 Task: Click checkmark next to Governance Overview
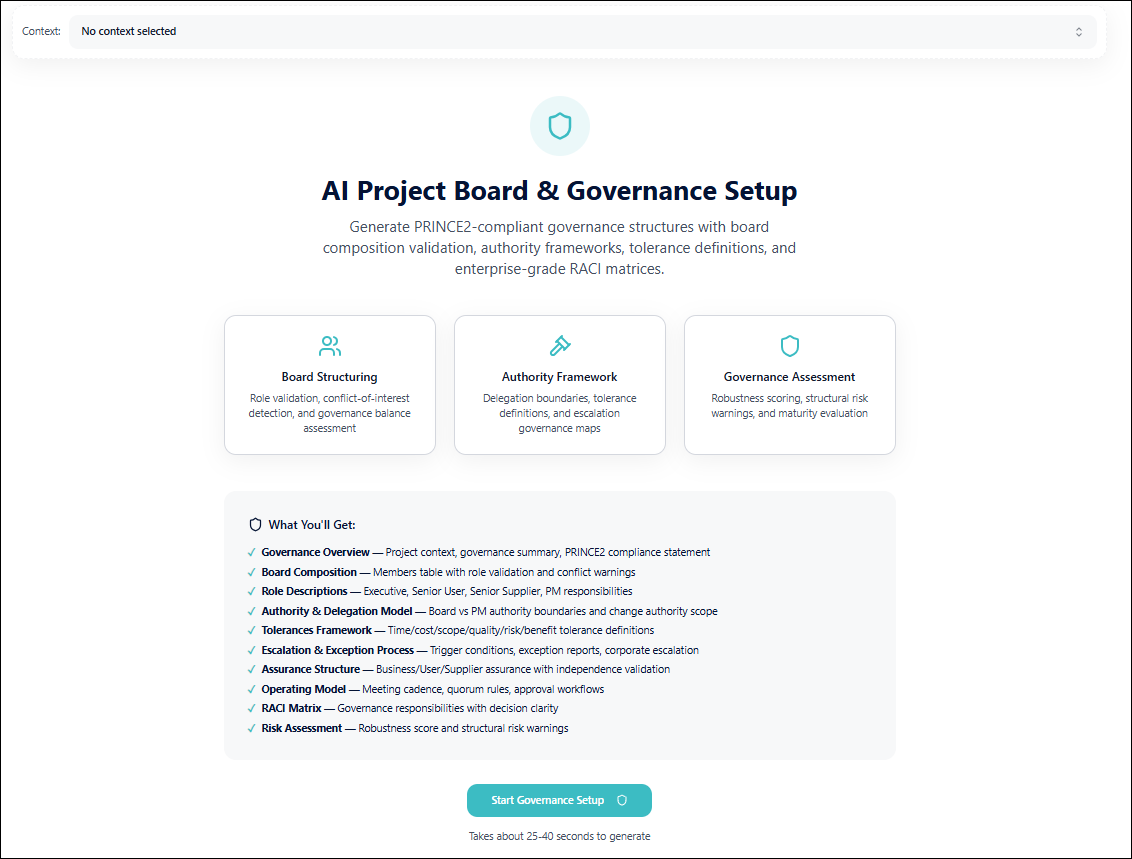click(251, 552)
